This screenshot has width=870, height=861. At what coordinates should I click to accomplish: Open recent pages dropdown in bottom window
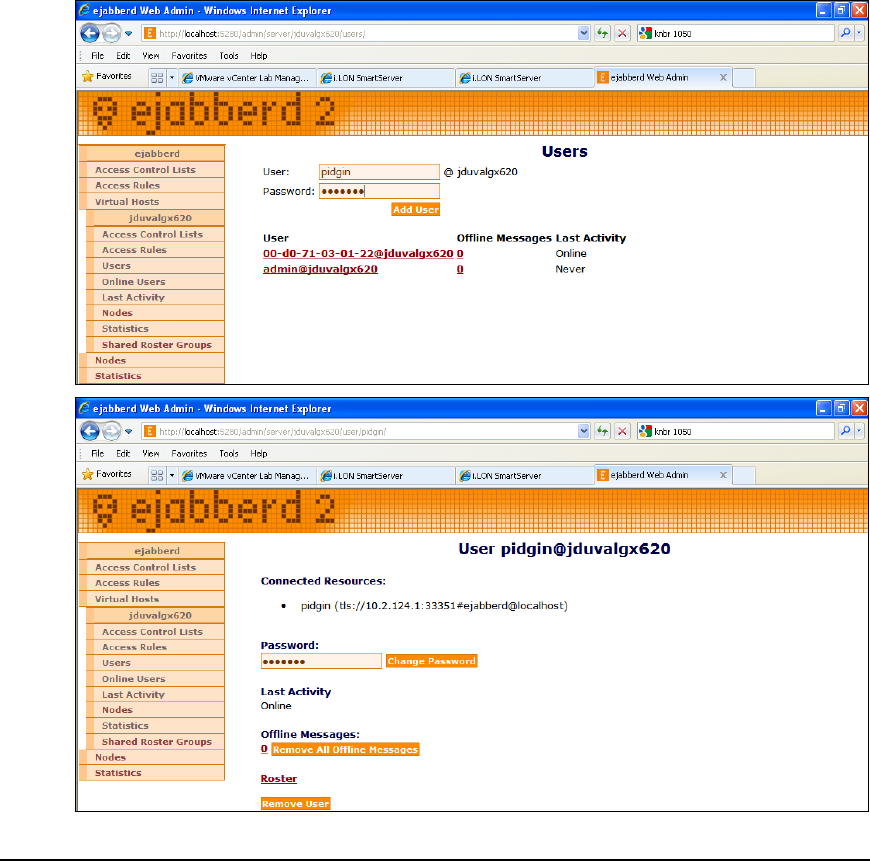point(129,432)
